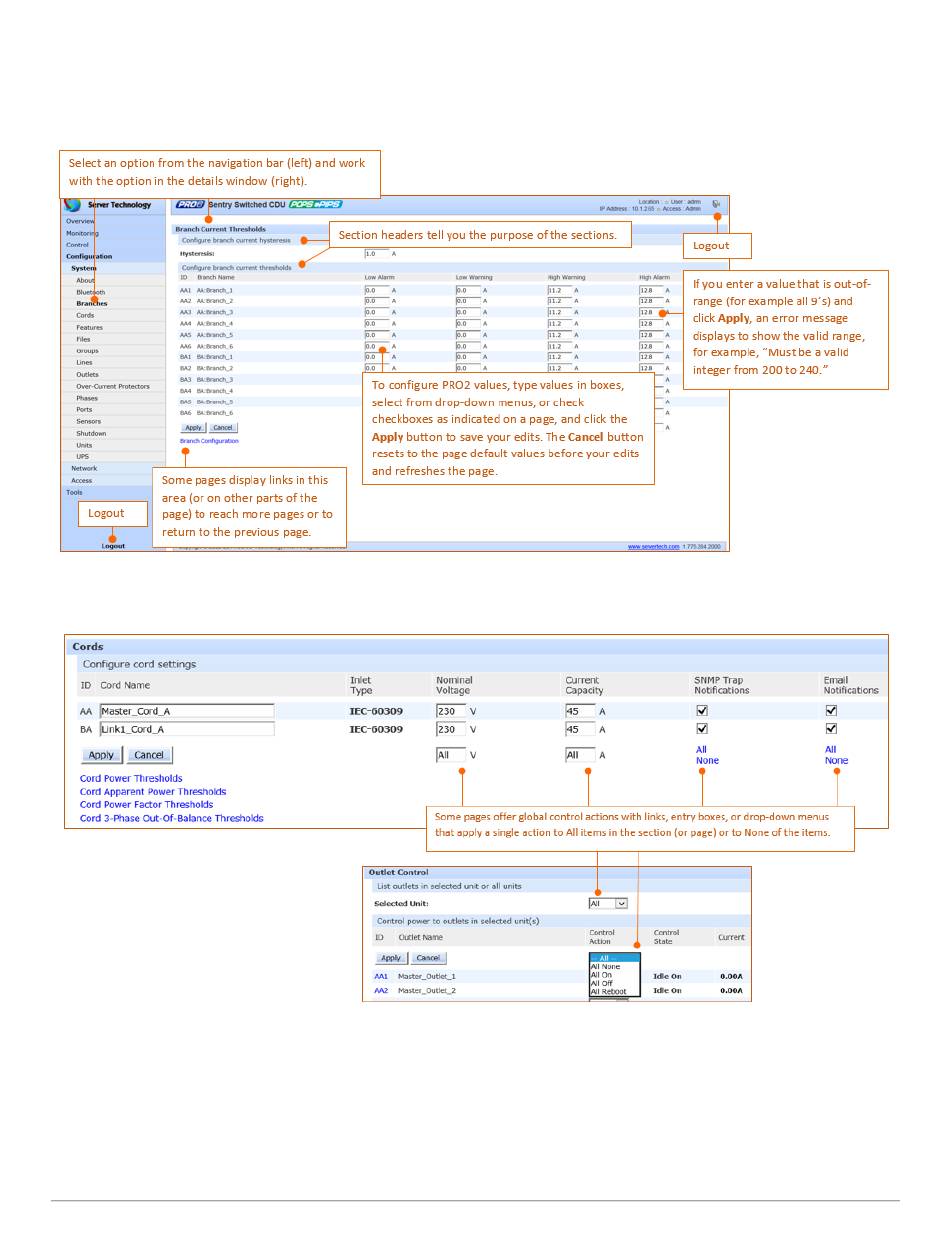This screenshot has width=950, height=1248.
Task: Open Cord Power Factor Thresholds link
Action: pos(146,804)
